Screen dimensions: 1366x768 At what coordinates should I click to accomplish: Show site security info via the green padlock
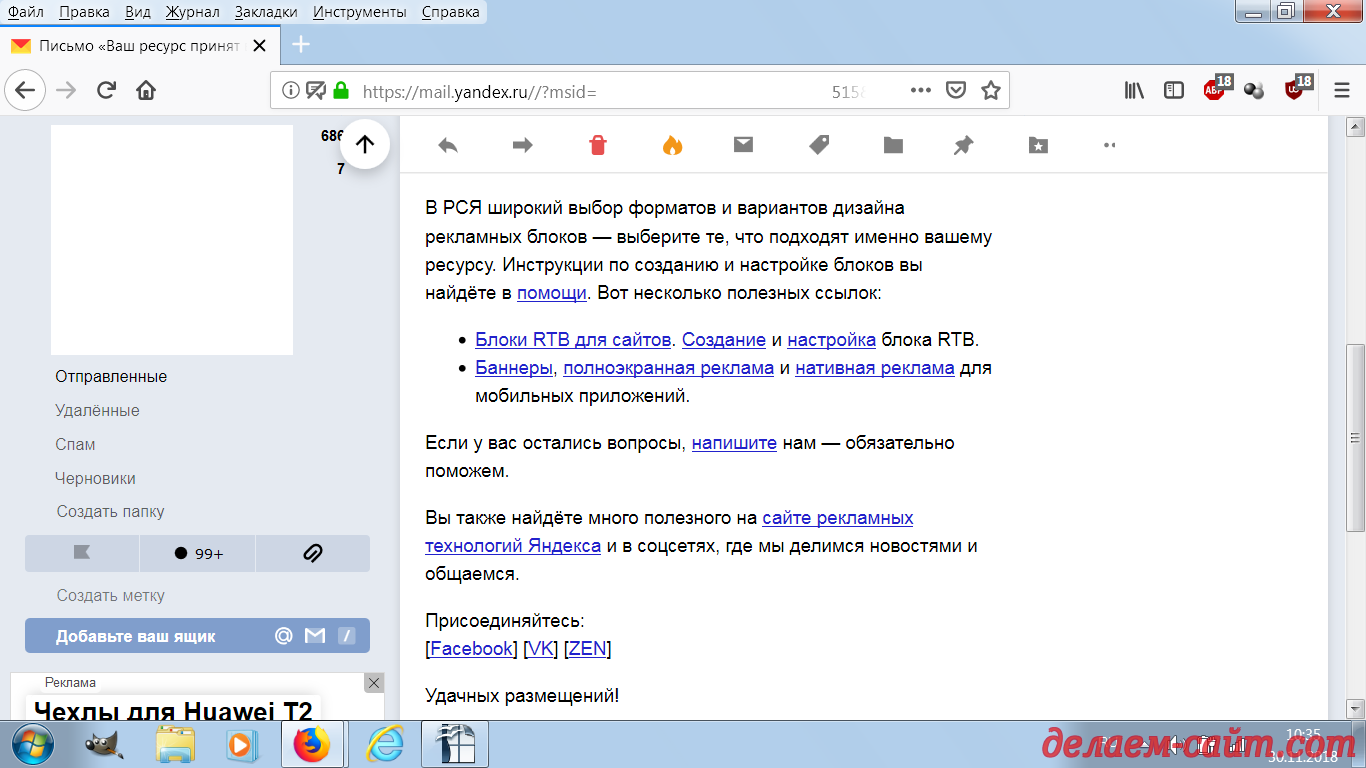(x=341, y=90)
